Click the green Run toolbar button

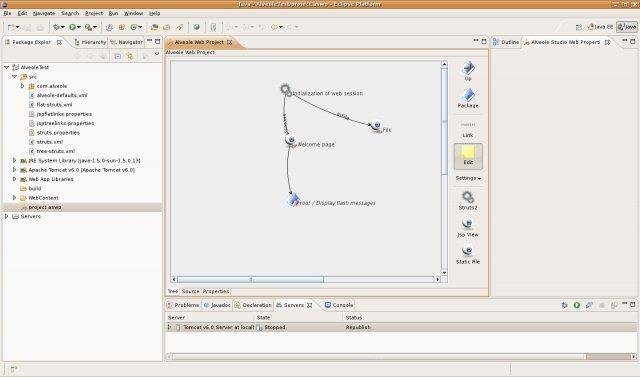[x=72, y=27]
